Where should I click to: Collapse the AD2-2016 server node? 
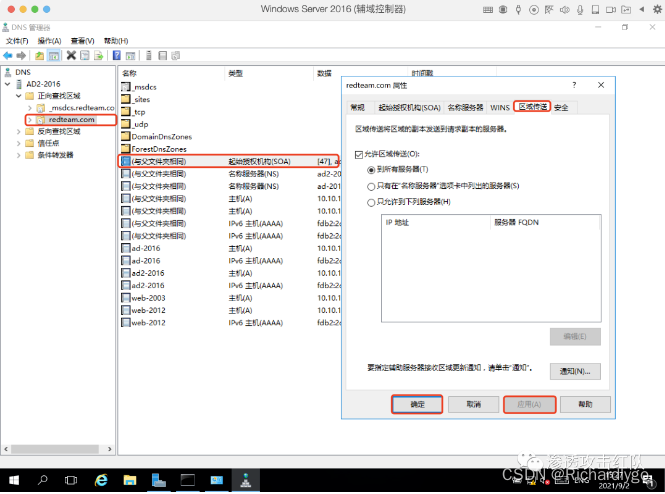(8, 84)
